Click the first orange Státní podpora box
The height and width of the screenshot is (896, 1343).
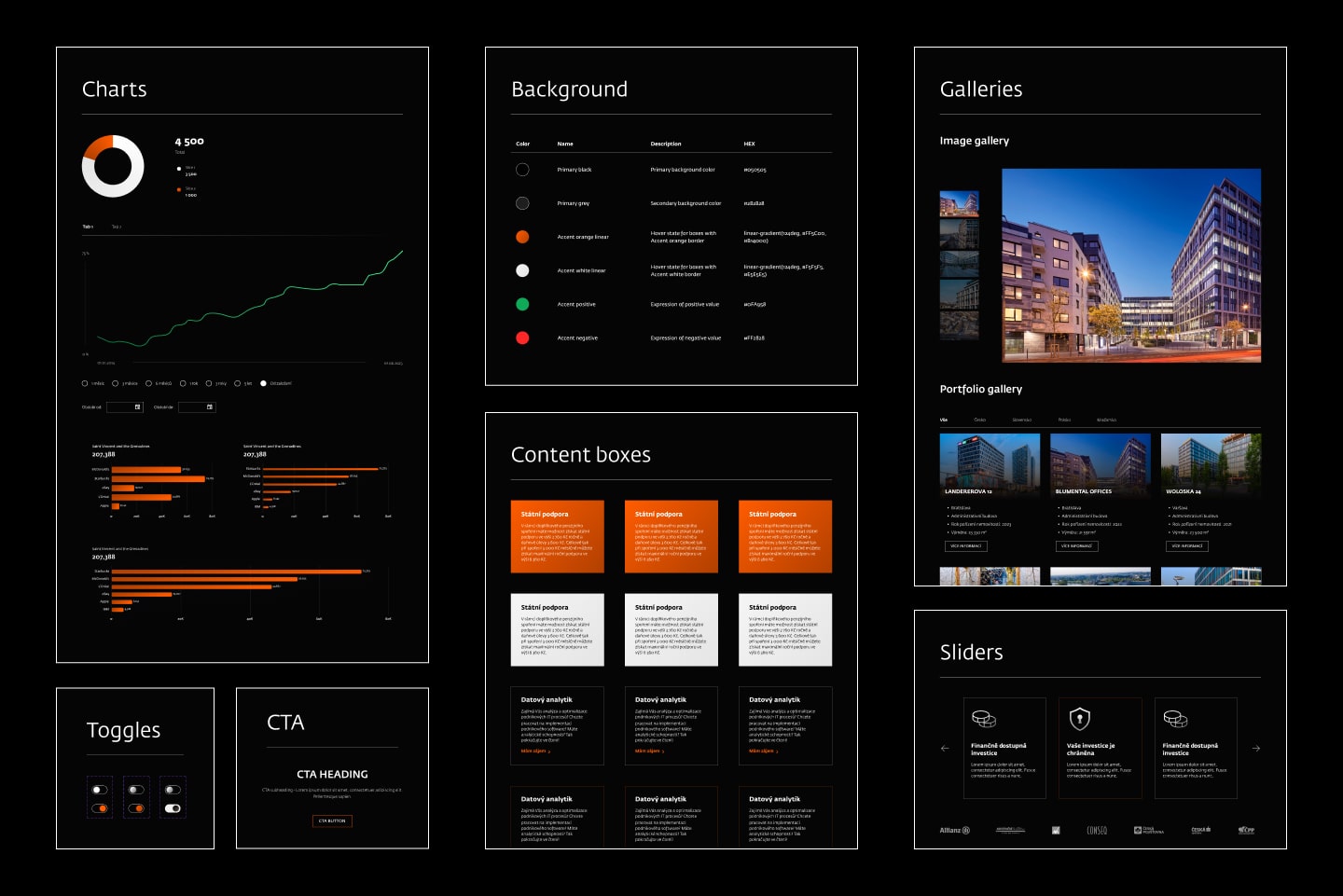[558, 537]
